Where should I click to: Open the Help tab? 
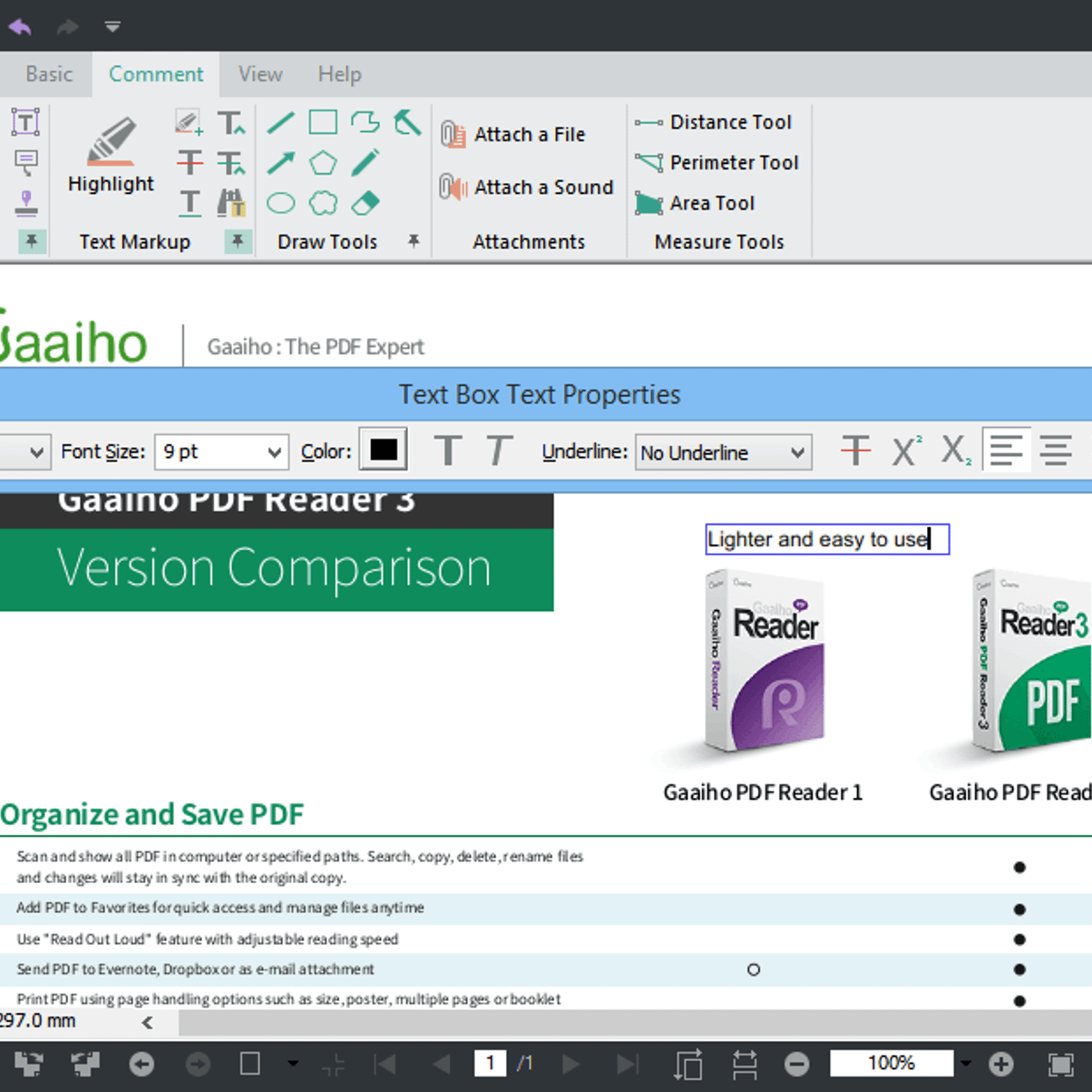[x=340, y=74]
